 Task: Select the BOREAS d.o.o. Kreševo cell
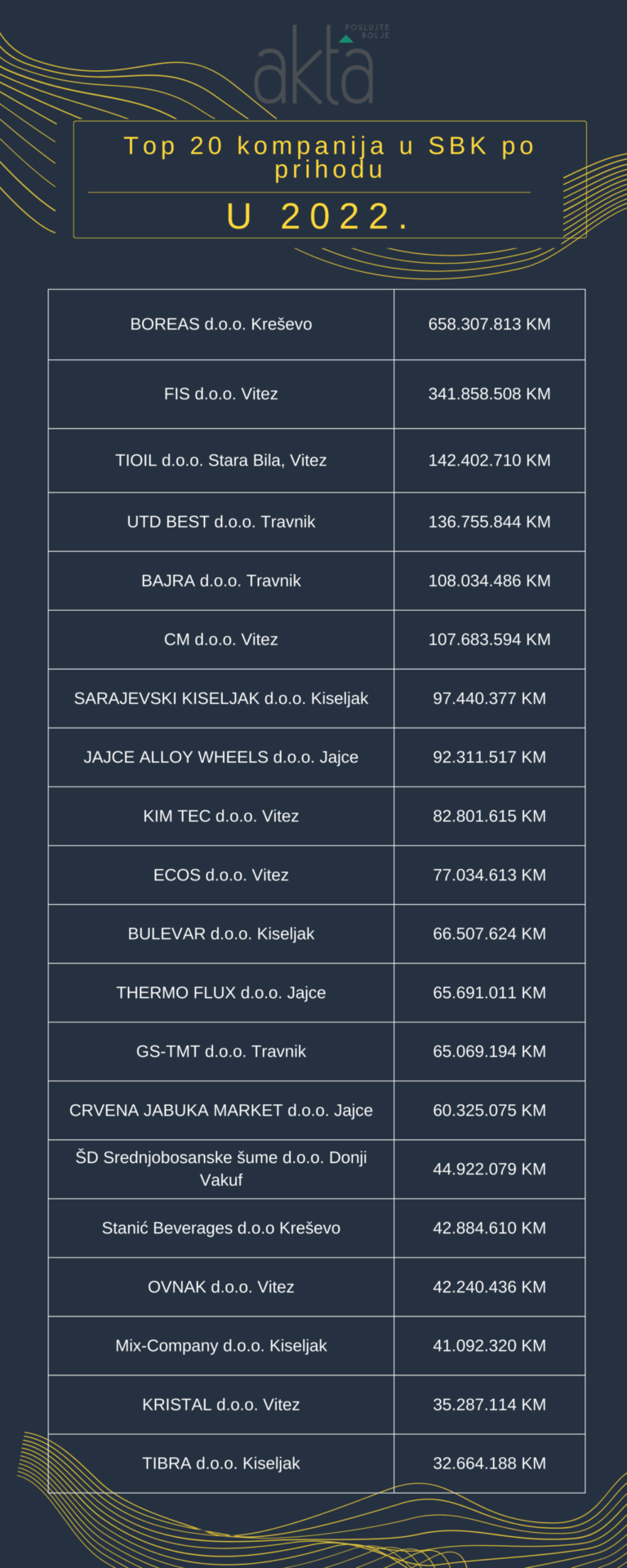tap(221, 324)
